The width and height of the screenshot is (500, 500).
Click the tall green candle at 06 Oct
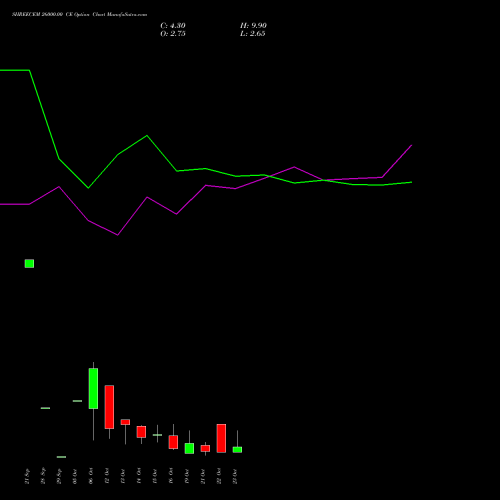[x=93, y=388]
